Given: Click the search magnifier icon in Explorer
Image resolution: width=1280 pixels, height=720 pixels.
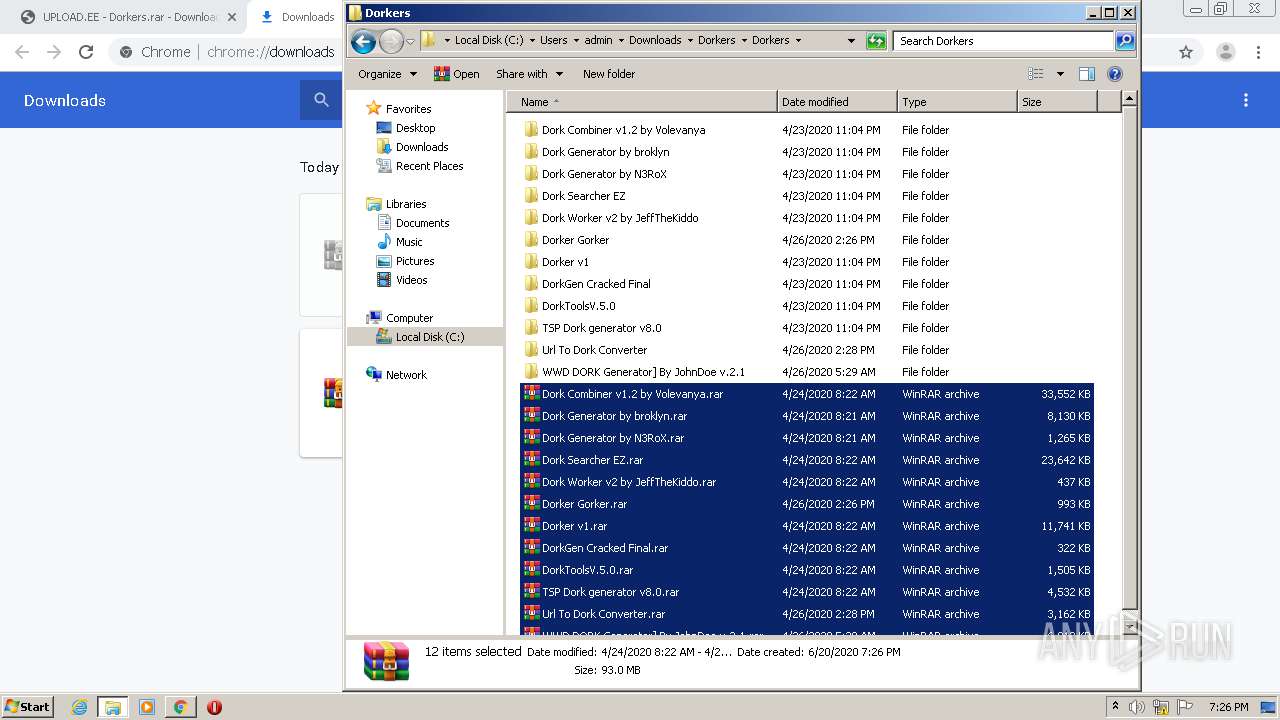Looking at the screenshot, I should (x=1125, y=41).
